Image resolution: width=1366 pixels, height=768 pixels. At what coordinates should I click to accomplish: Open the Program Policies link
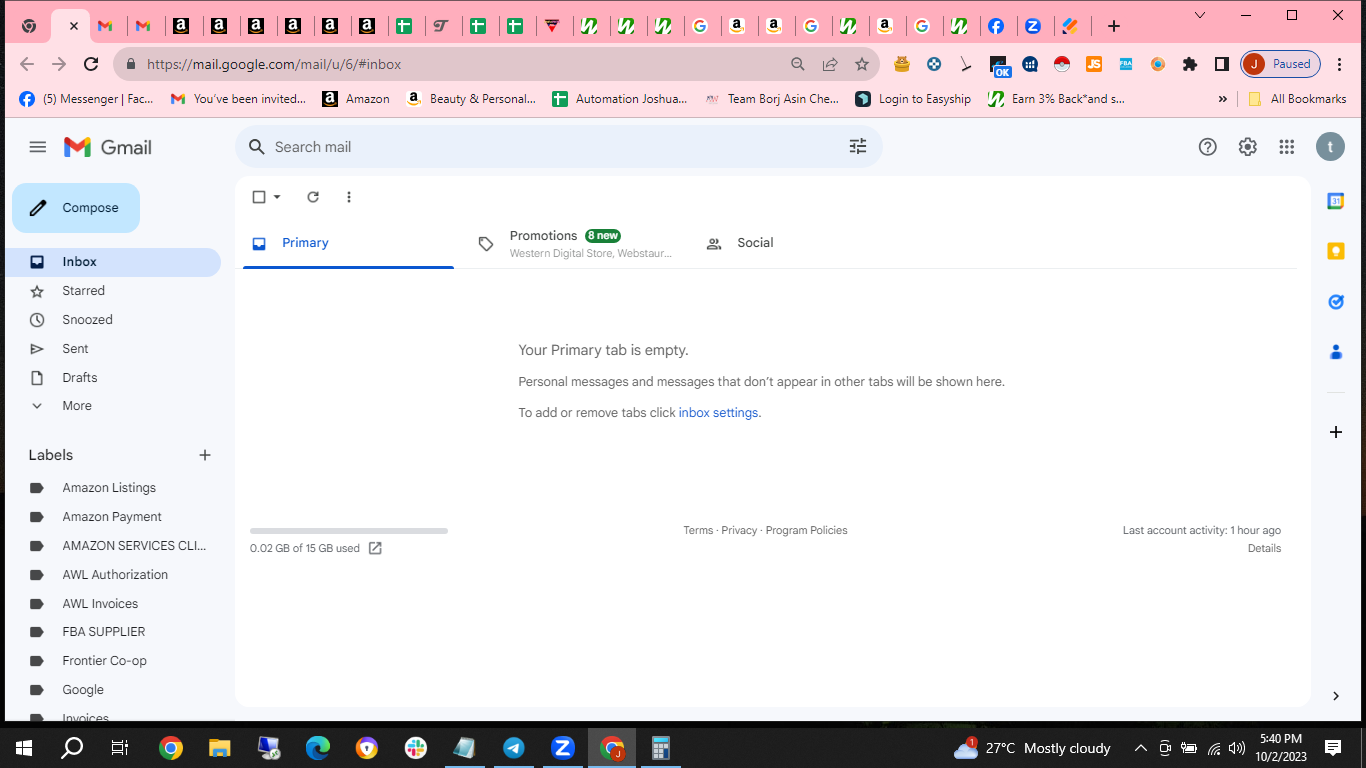806,531
